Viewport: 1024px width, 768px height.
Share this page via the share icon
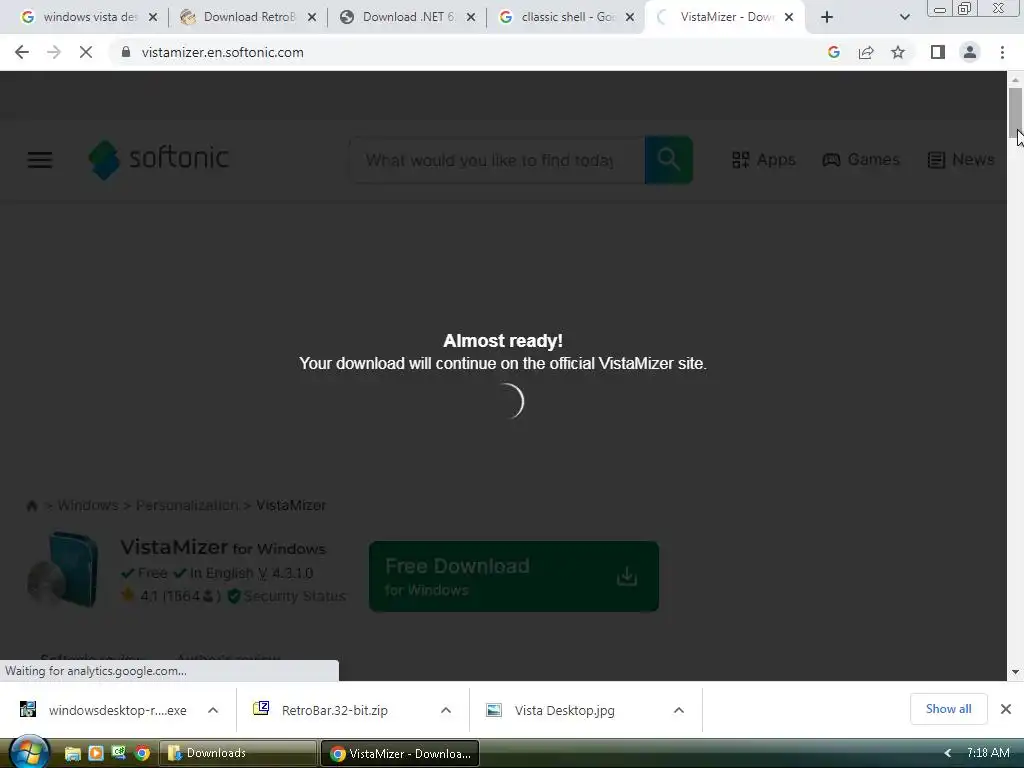point(866,52)
